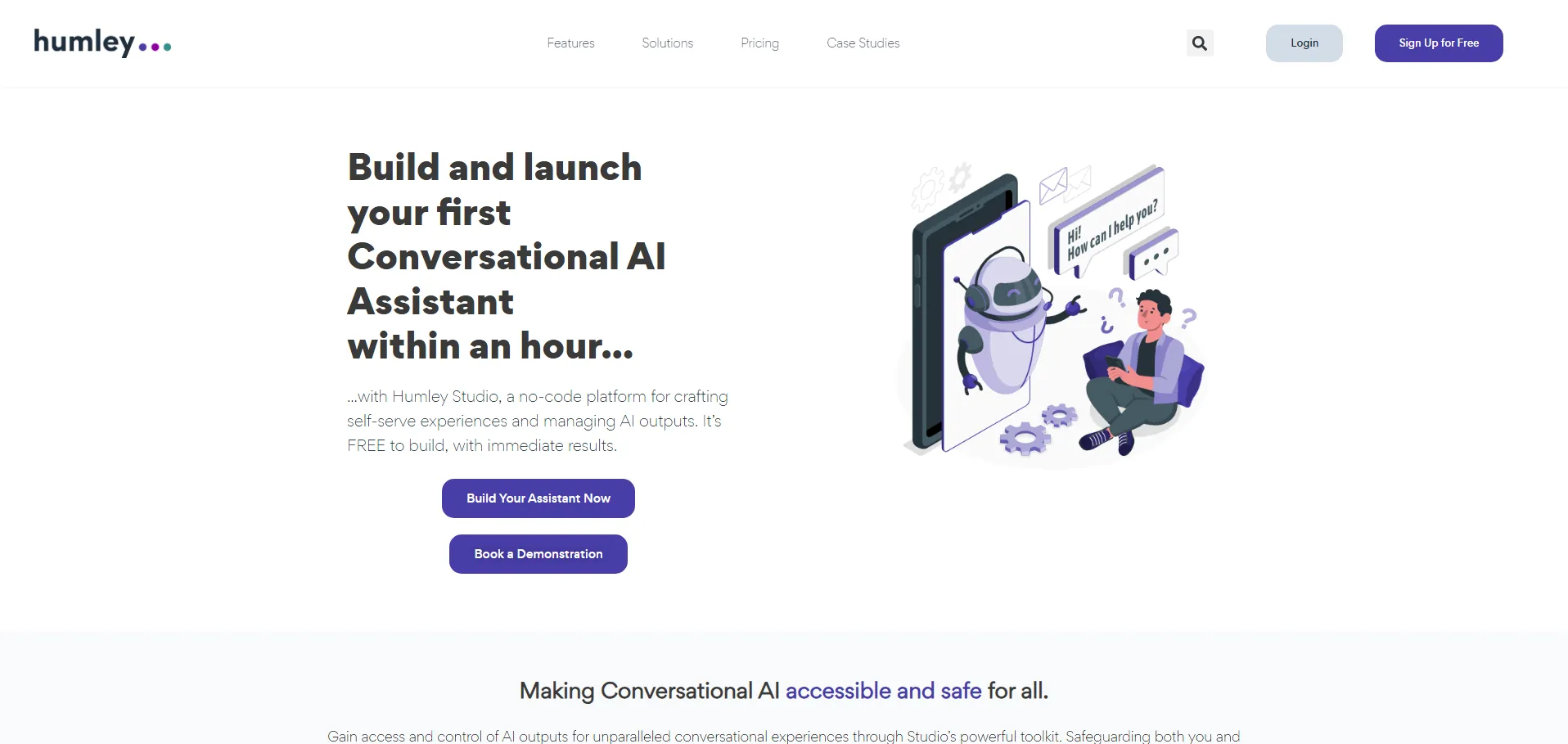
Task: Click the 'accessible and safe' highlighted text
Action: coord(883,691)
